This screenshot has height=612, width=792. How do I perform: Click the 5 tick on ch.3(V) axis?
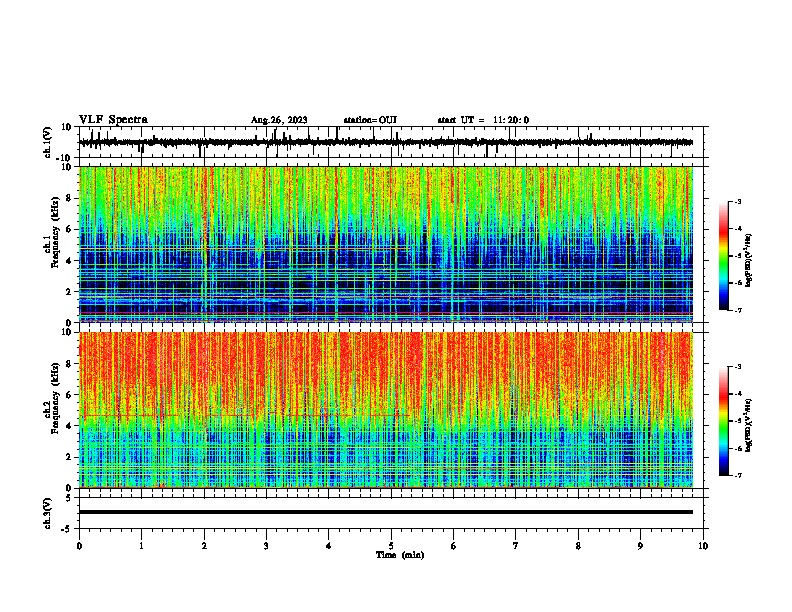(70, 497)
